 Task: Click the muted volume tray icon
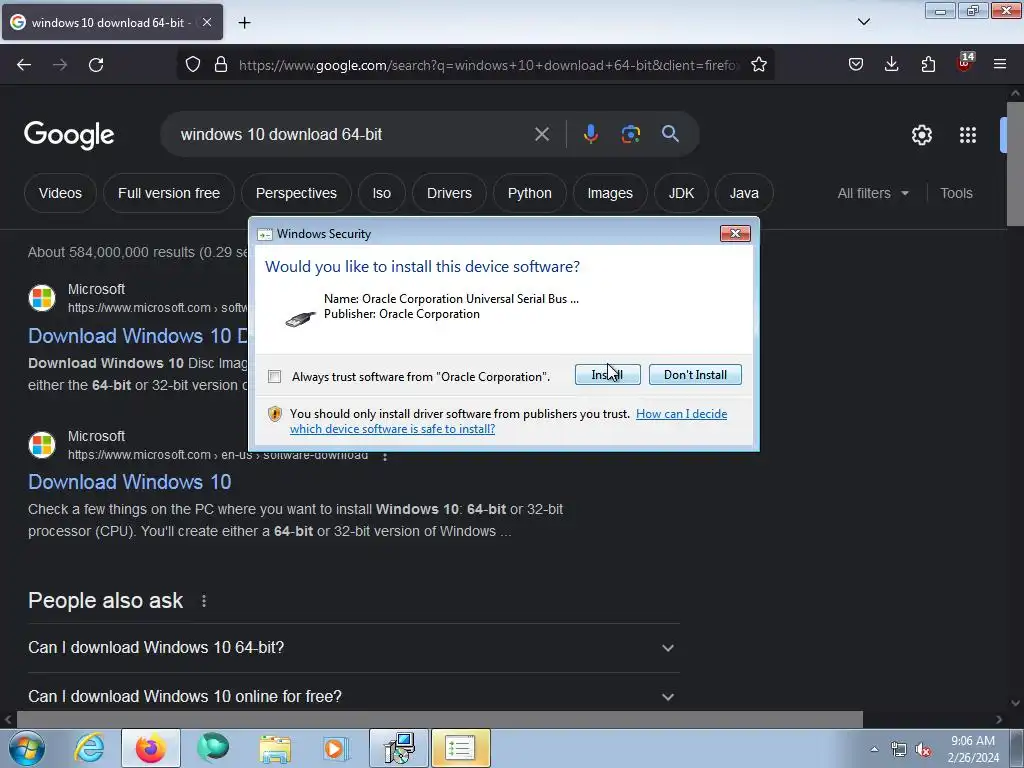click(923, 750)
